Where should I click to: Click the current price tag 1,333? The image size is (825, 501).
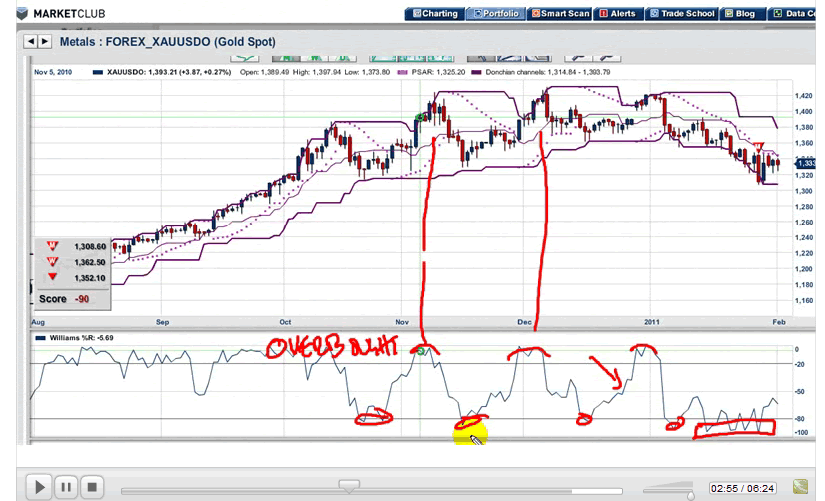click(x=805, y=164)
